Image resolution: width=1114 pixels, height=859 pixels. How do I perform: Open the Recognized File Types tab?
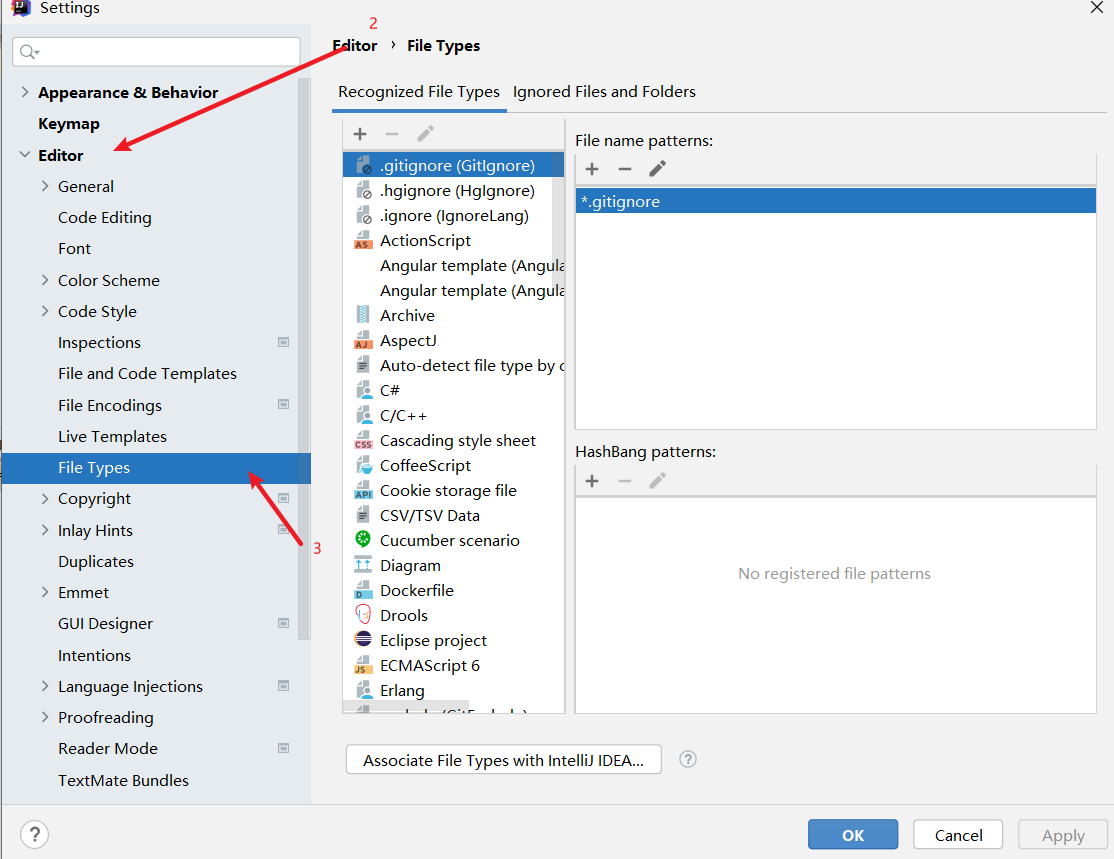418,92
